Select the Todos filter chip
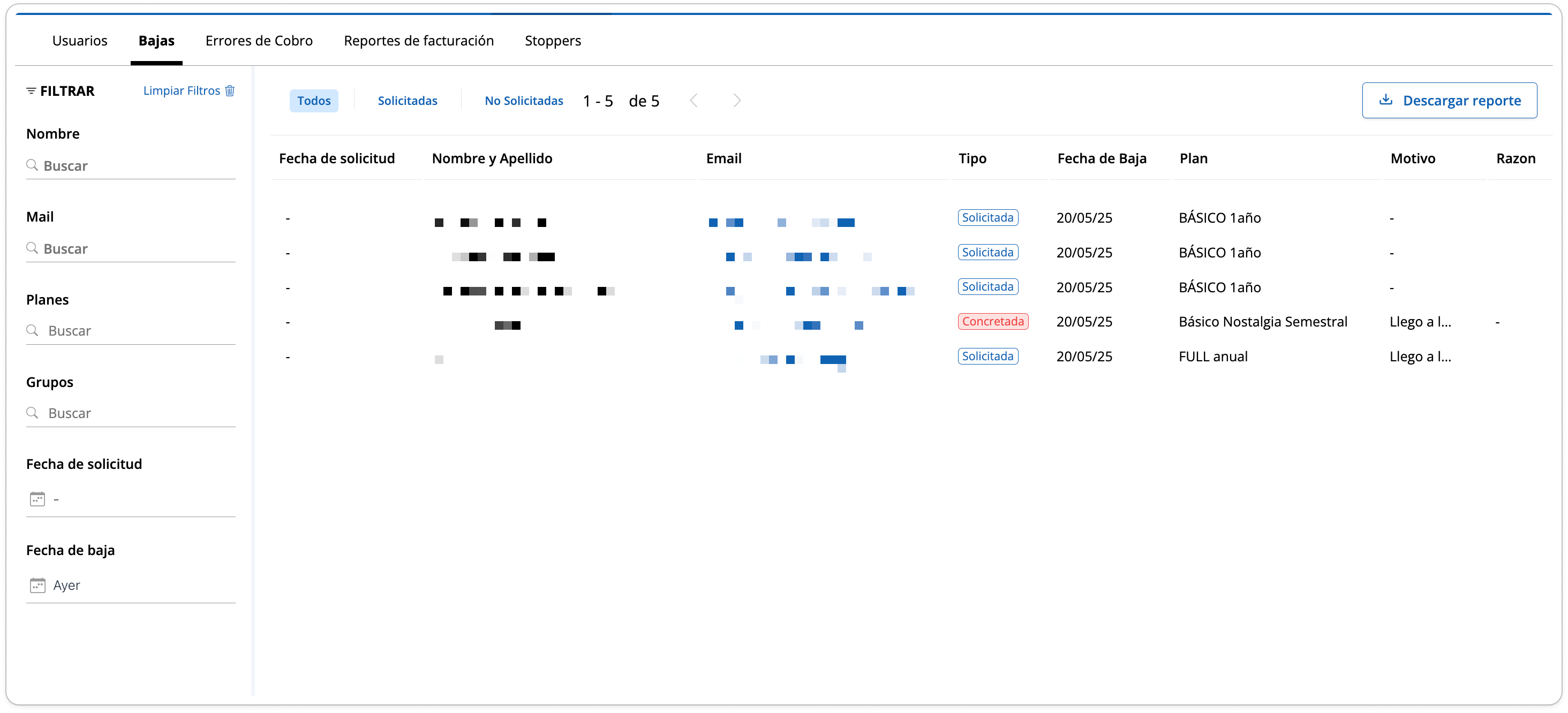The width and height of the screenshot is (1568, 713). (313, 101)
